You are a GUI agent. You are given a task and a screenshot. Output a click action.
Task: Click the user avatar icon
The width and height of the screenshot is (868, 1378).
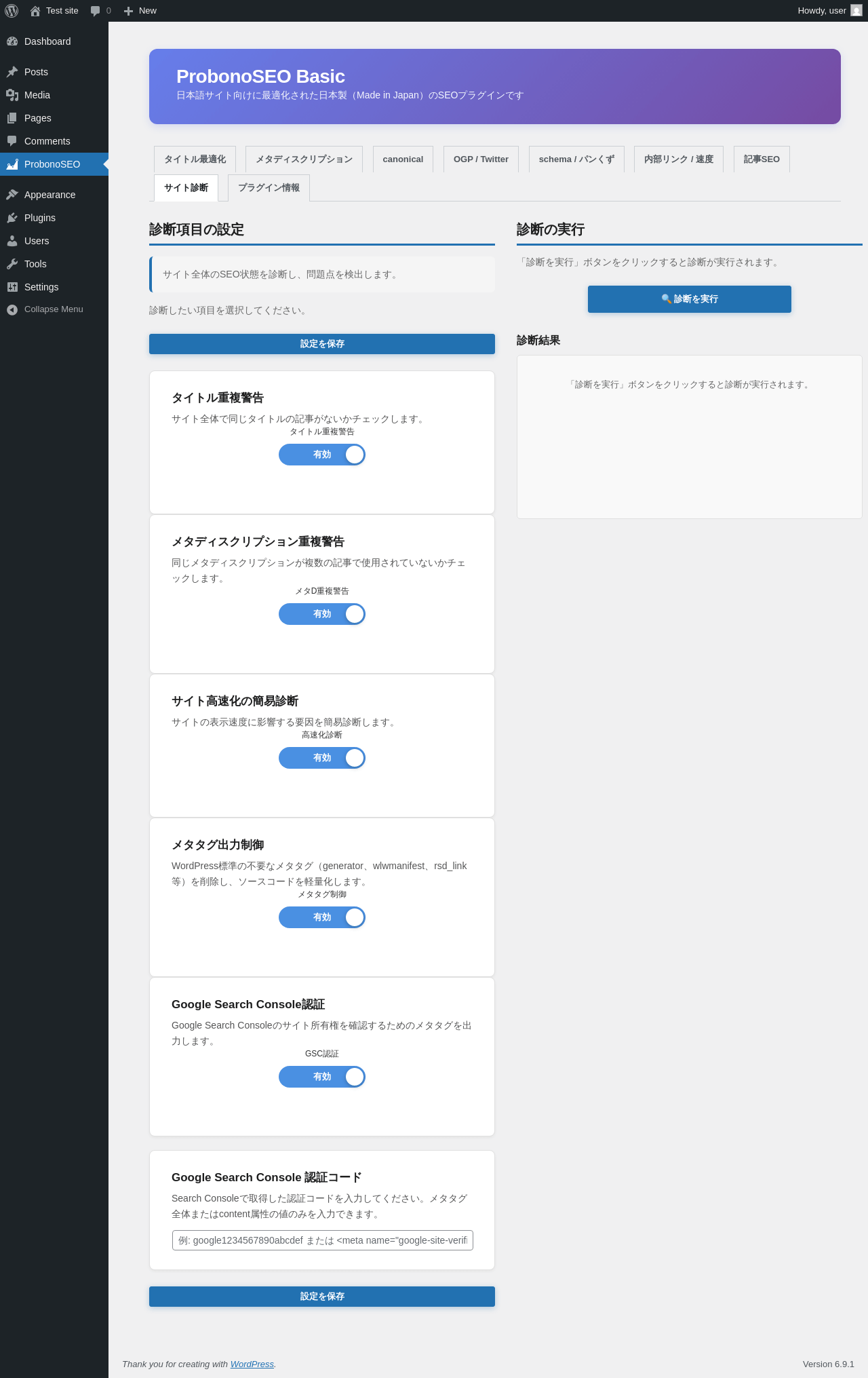[x=856, y=11]
